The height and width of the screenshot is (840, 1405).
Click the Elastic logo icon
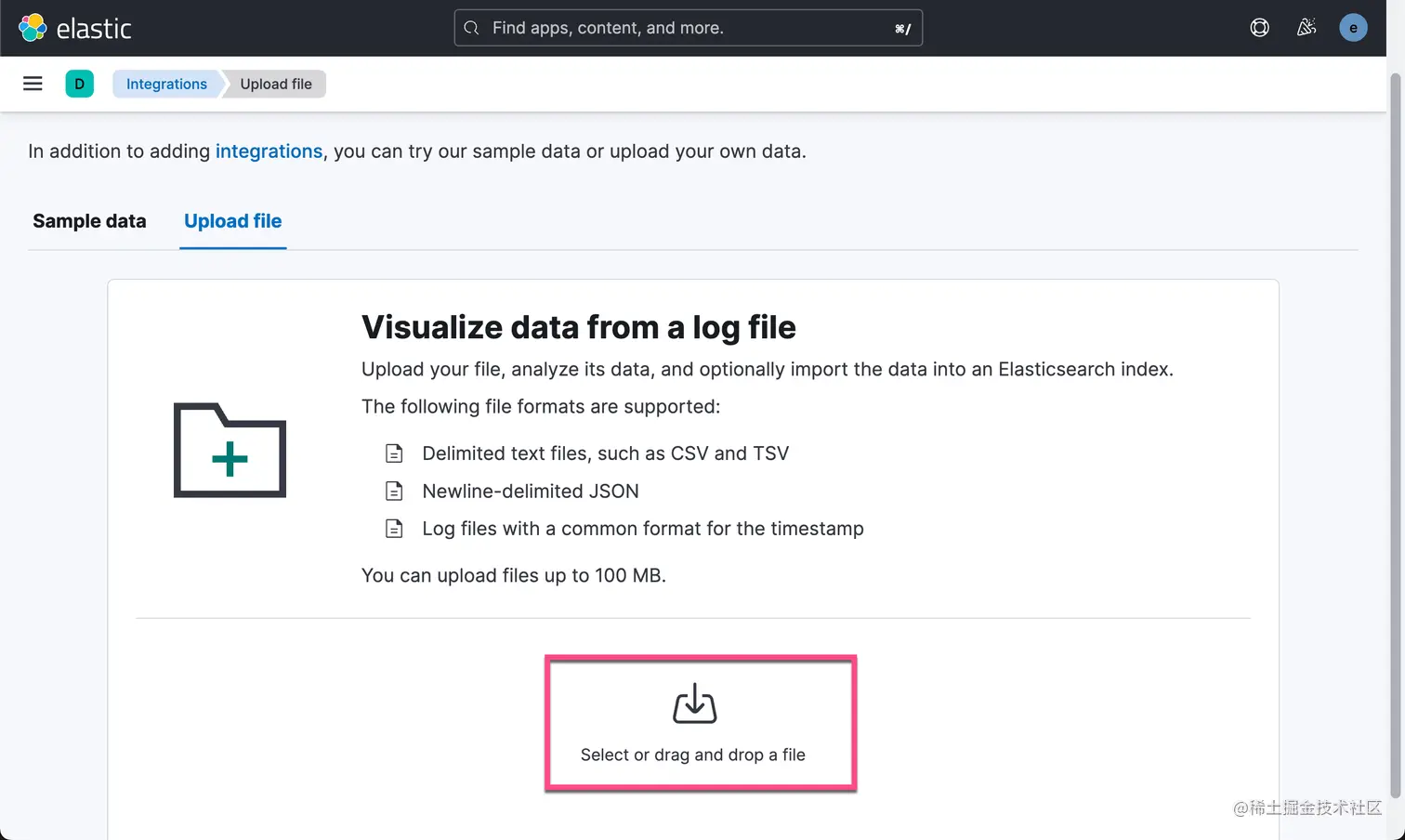tap(33, 28)
